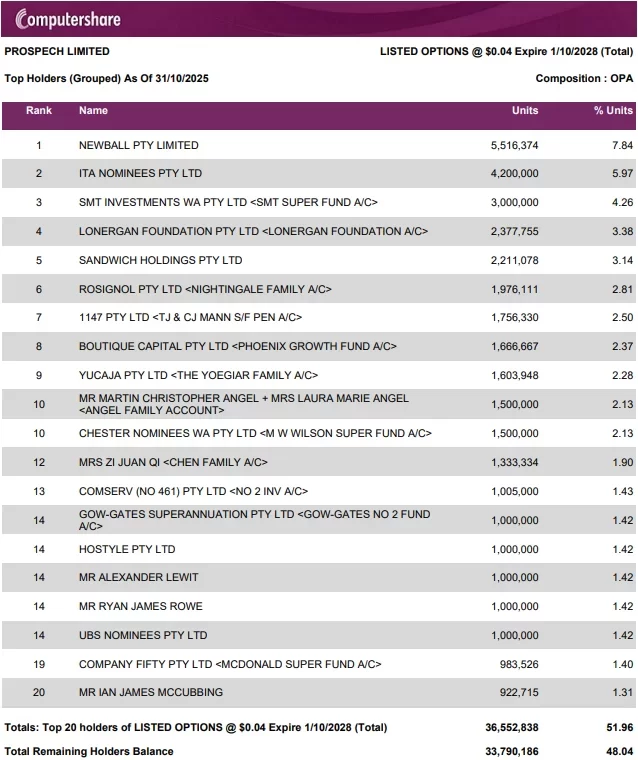
Task: Click the Rank column header
Action: click(39, 111)
